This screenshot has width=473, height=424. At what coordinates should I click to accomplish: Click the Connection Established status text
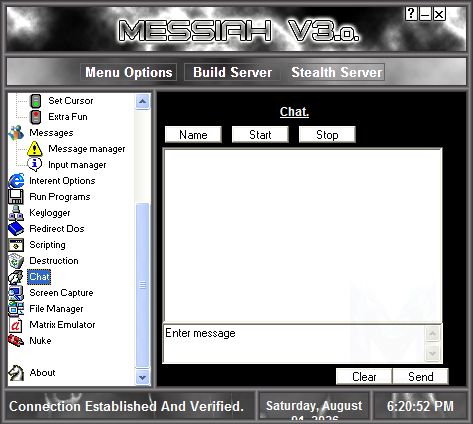click(126, 406)
